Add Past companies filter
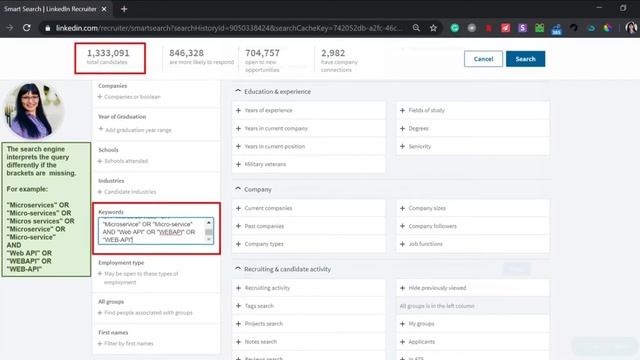The width and height of the screenshot is (640, 360). pos(309,226)
